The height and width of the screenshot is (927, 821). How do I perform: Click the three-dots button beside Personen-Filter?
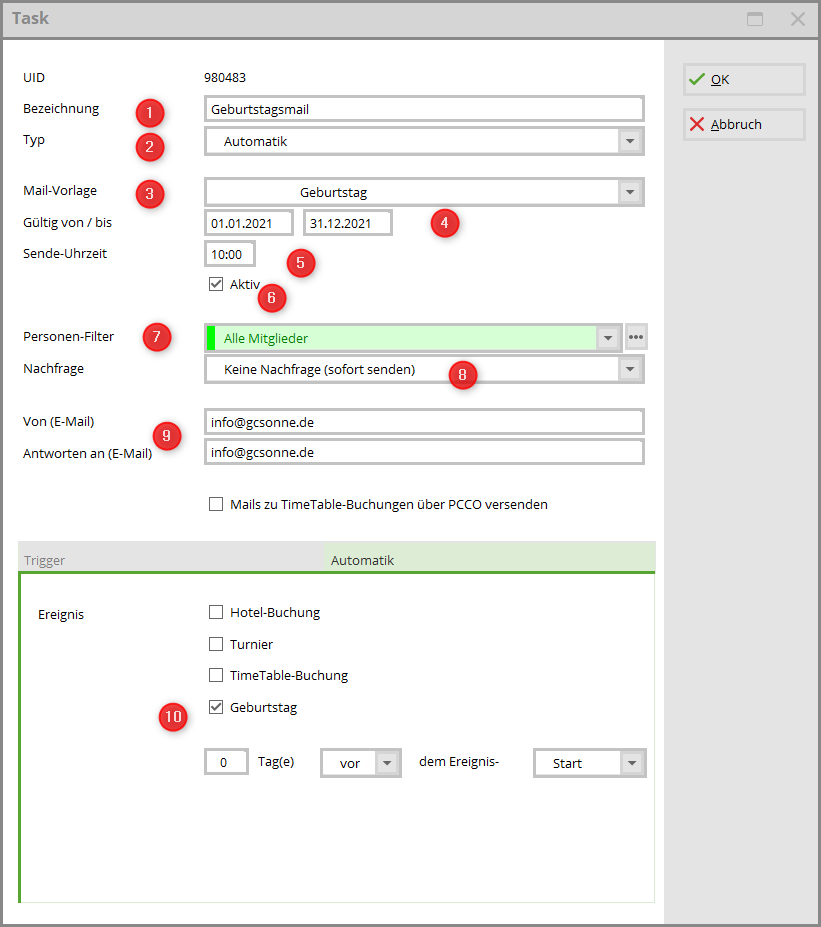coord(636,337)
